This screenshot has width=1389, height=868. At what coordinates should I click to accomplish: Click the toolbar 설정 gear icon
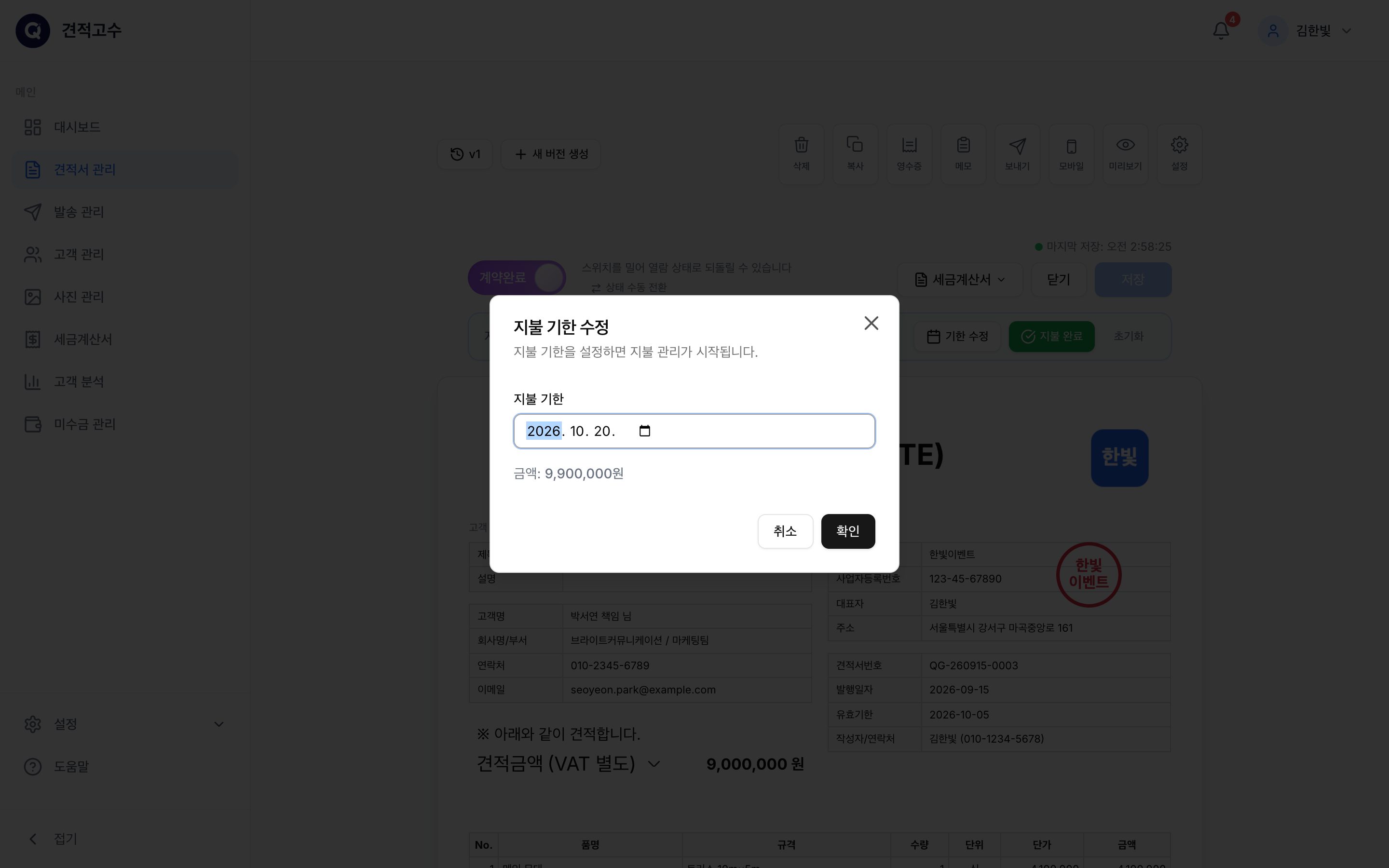[1179, 154]
